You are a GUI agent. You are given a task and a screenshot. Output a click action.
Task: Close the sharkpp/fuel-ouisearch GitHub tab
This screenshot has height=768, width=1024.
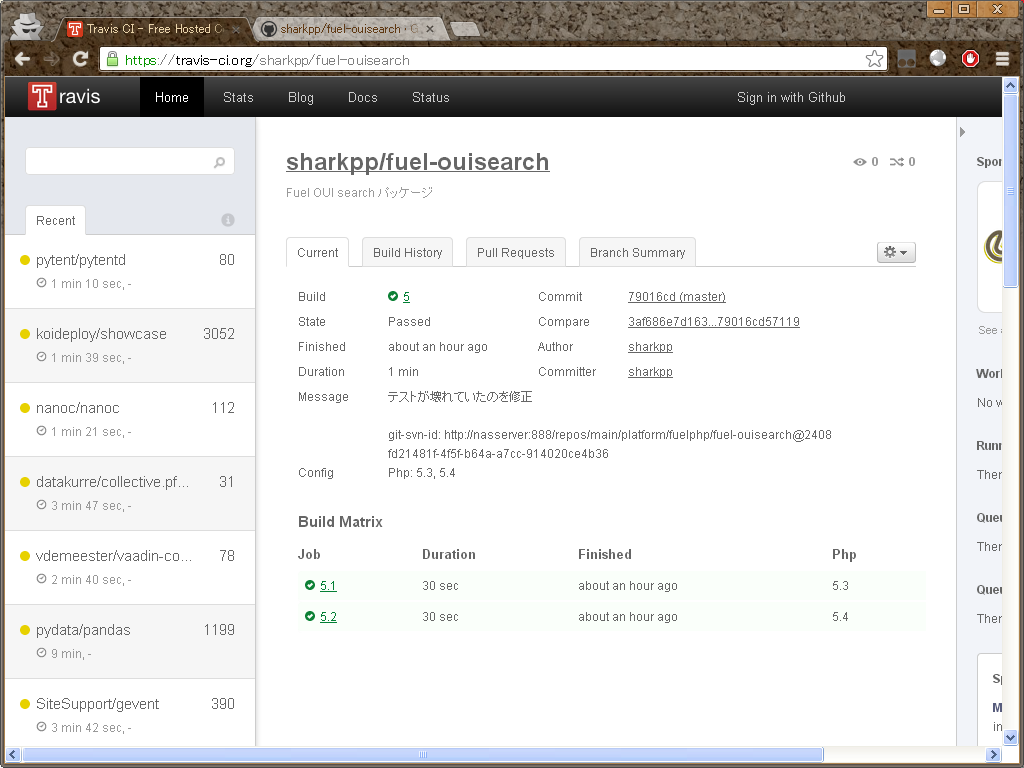430,29
